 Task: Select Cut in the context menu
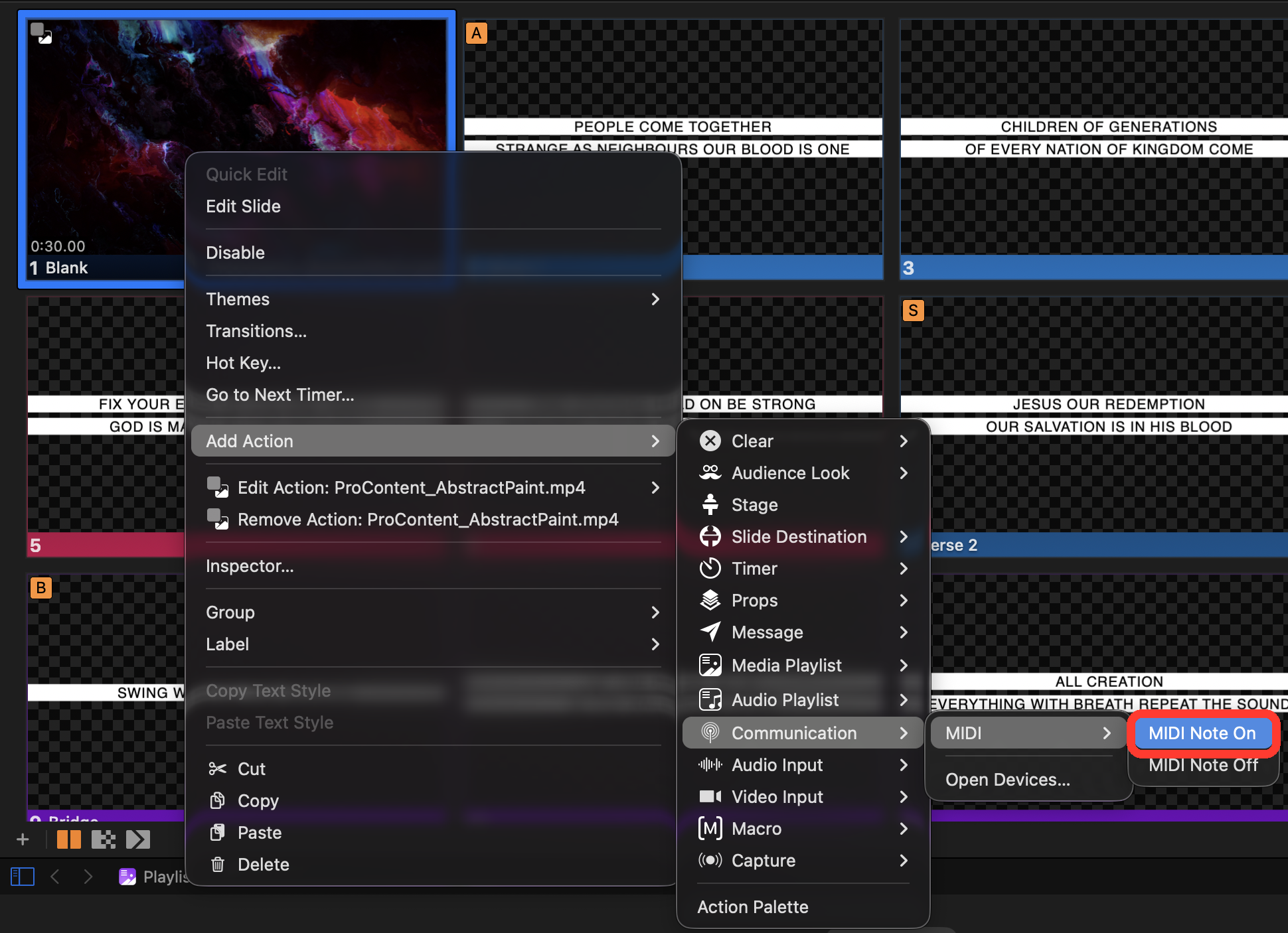click(433, 769)
